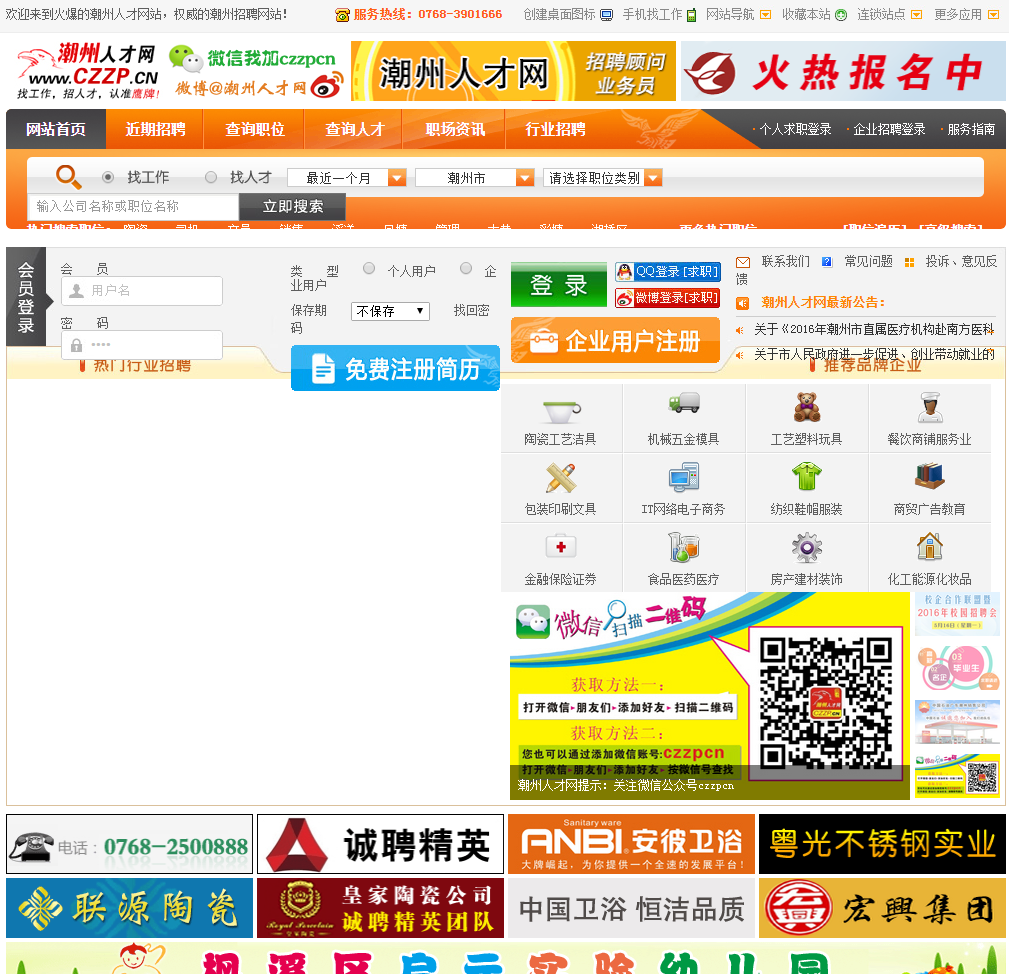The image size is (1009, 974).
Task: Click the desktop shortcut monitor icon
Action: coord(606,15)
